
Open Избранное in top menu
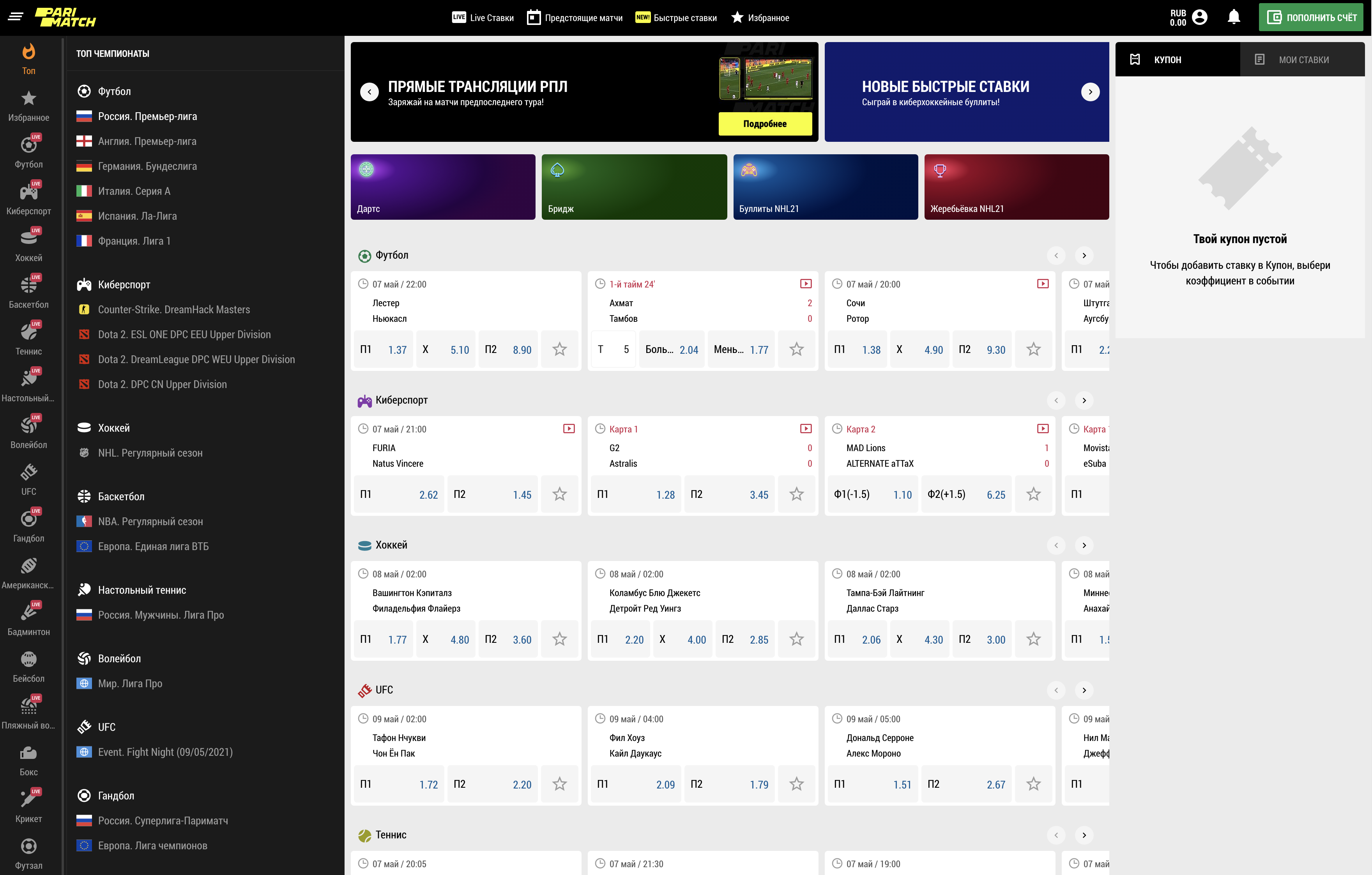[x=760, y=18]
